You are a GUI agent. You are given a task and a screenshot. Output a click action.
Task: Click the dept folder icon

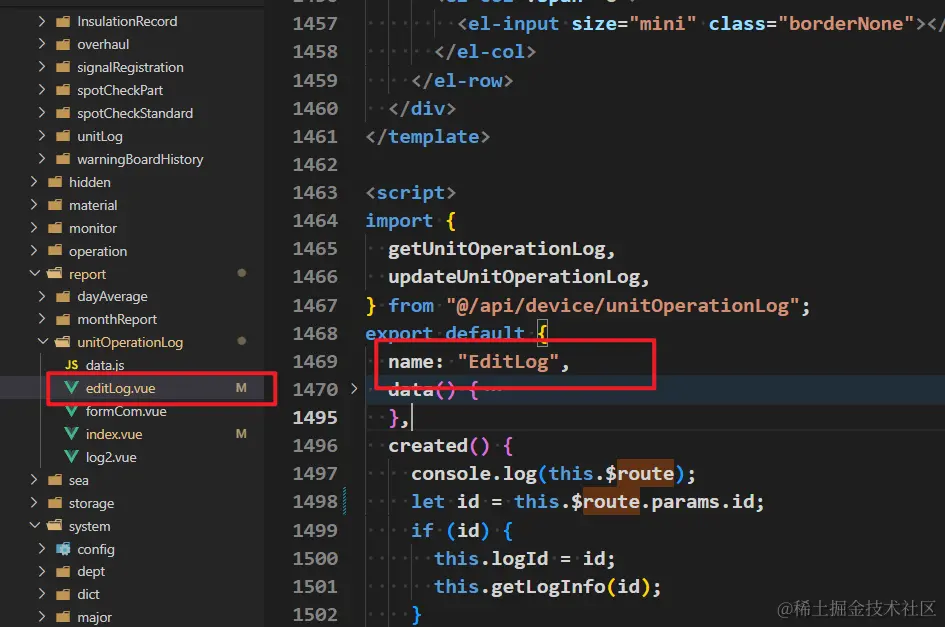pos(63,572)
